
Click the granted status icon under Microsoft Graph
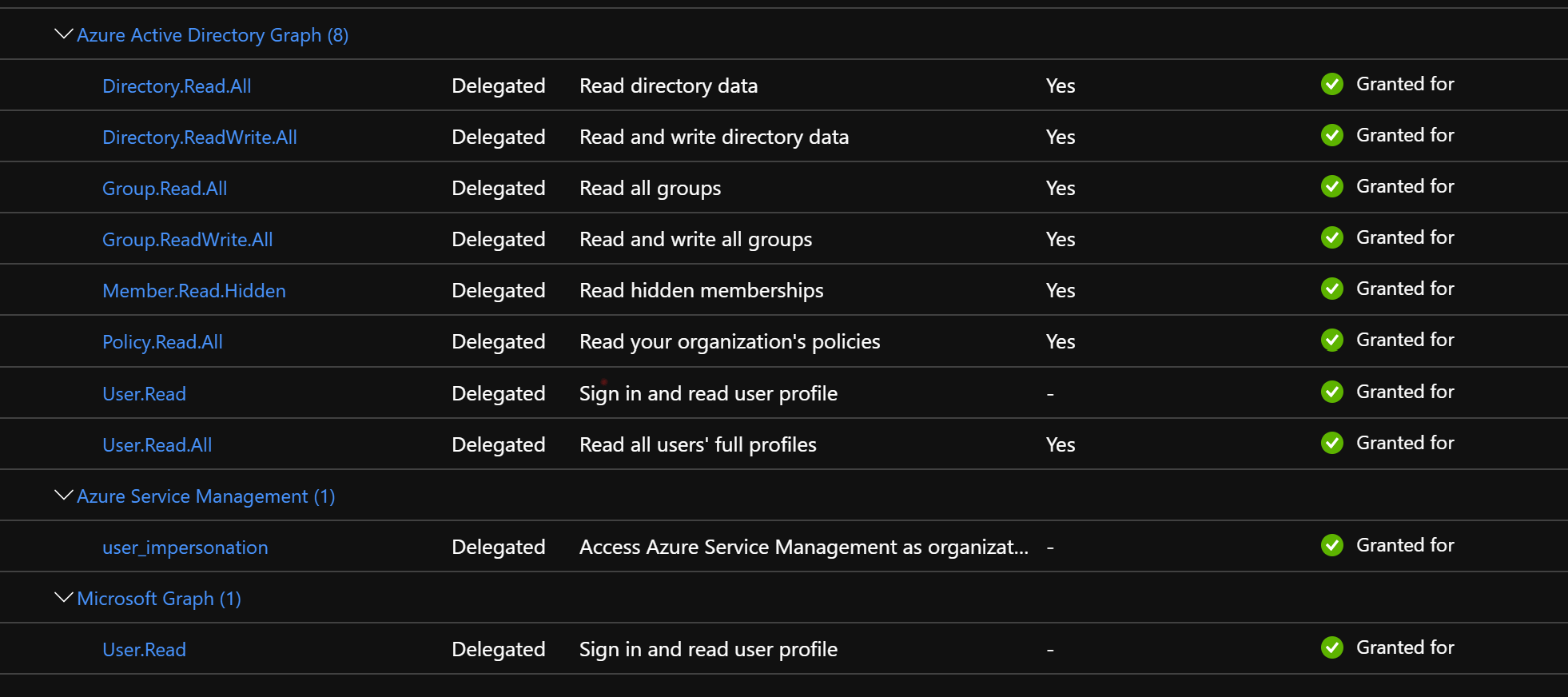pyautogui.click(x=1332, y=647)
